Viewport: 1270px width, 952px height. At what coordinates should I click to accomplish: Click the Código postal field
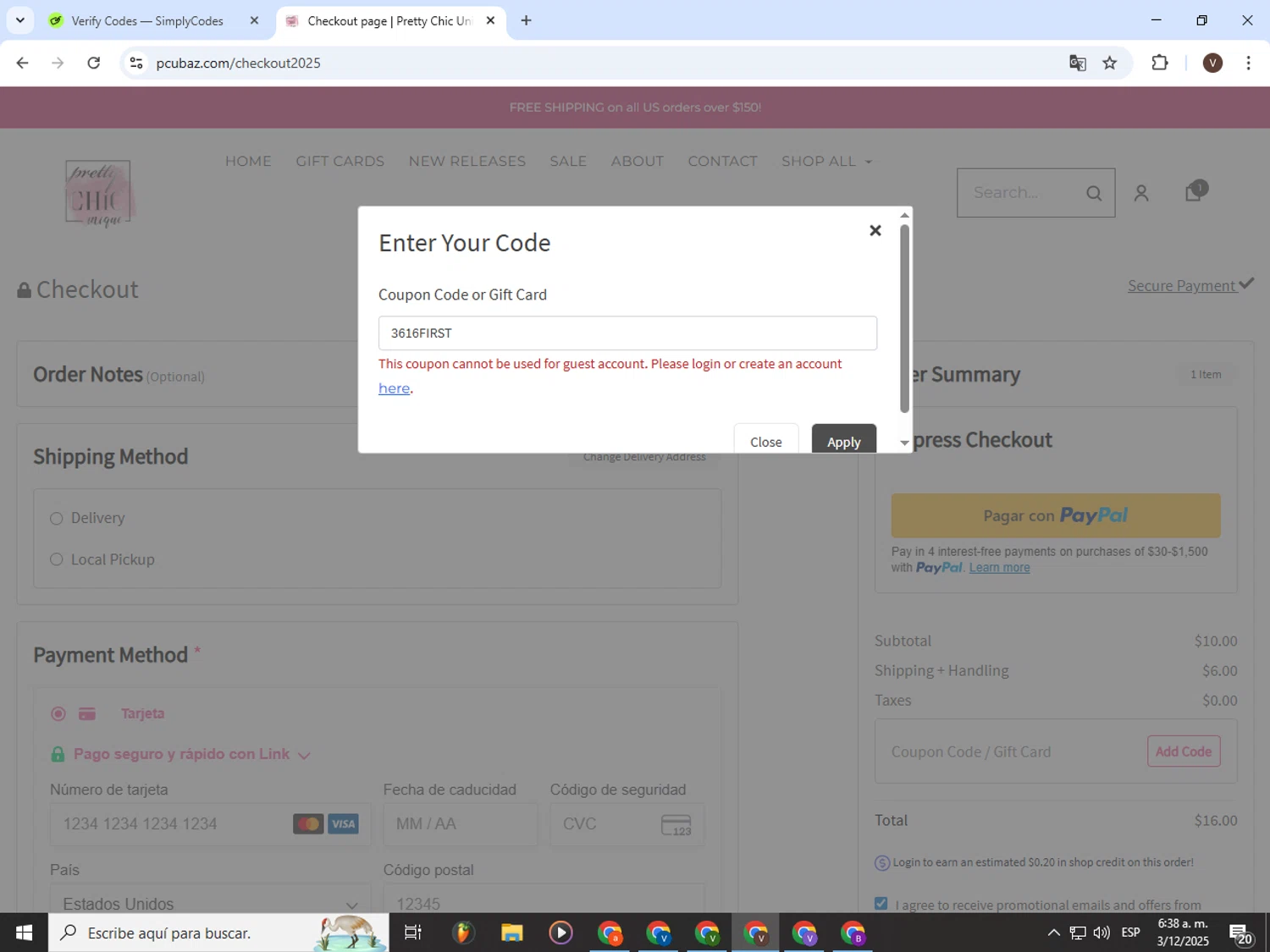pos(544,899)
